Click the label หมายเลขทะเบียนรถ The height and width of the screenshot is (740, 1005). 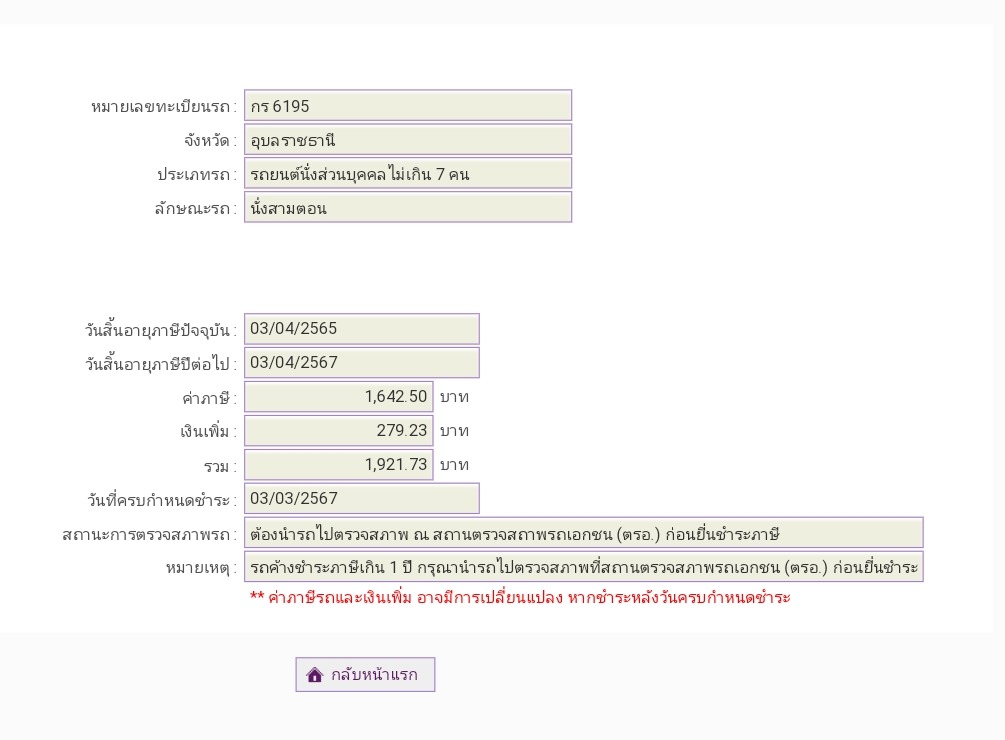pyautogui.click(x=163, y=107)
